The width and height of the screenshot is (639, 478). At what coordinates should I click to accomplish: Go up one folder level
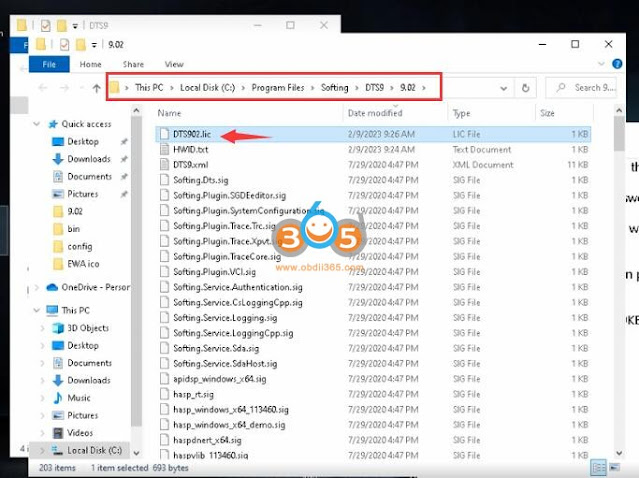(x=97, y=88)
